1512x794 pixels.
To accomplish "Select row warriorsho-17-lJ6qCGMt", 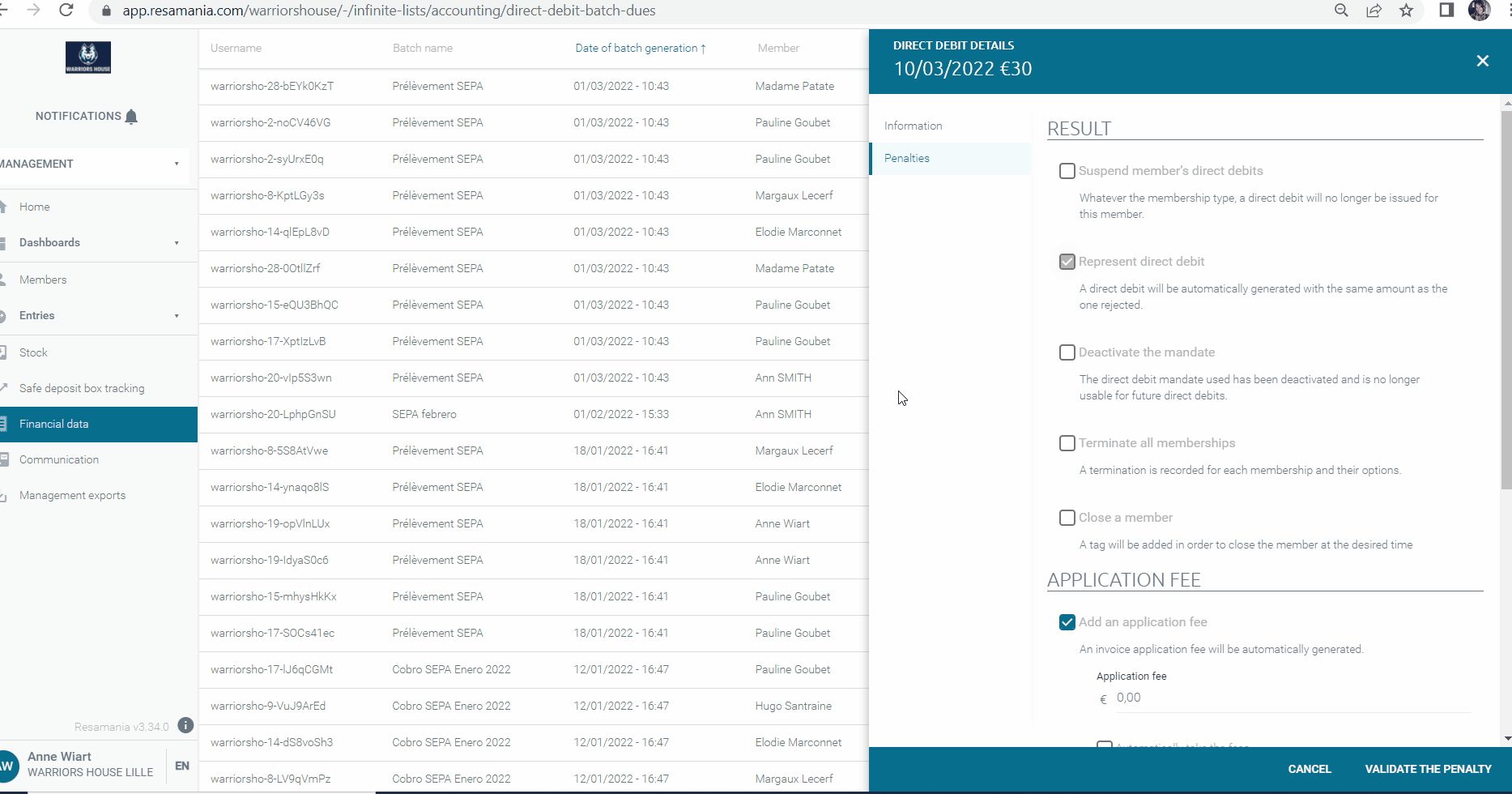I will pos(534,669).
